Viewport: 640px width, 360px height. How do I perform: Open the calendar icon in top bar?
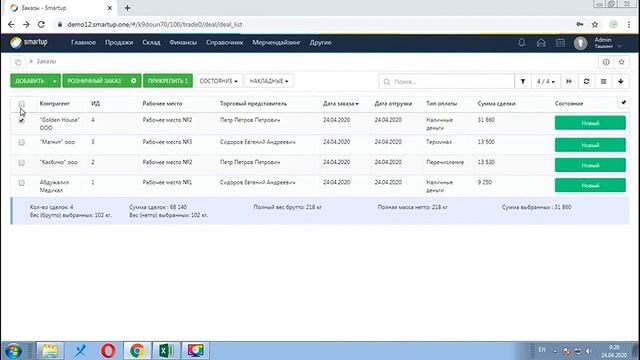[x=560, y=42]
